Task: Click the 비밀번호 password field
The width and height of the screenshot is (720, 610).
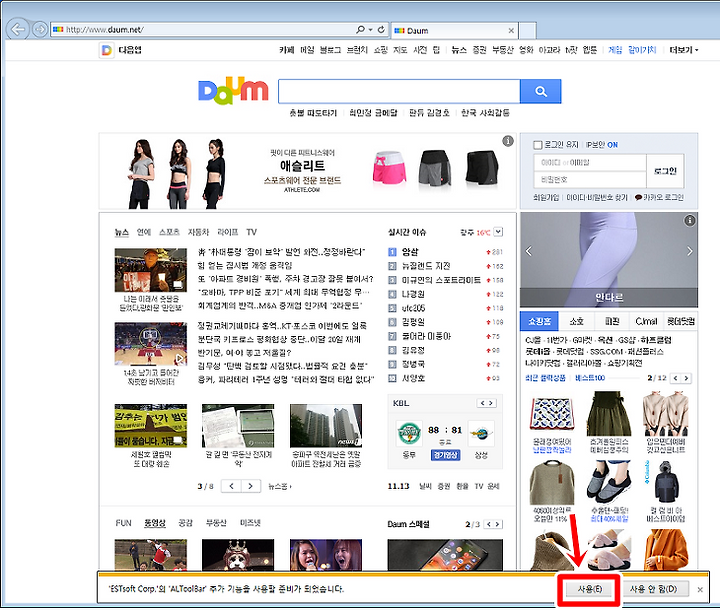Action: [x=590, y=180]
